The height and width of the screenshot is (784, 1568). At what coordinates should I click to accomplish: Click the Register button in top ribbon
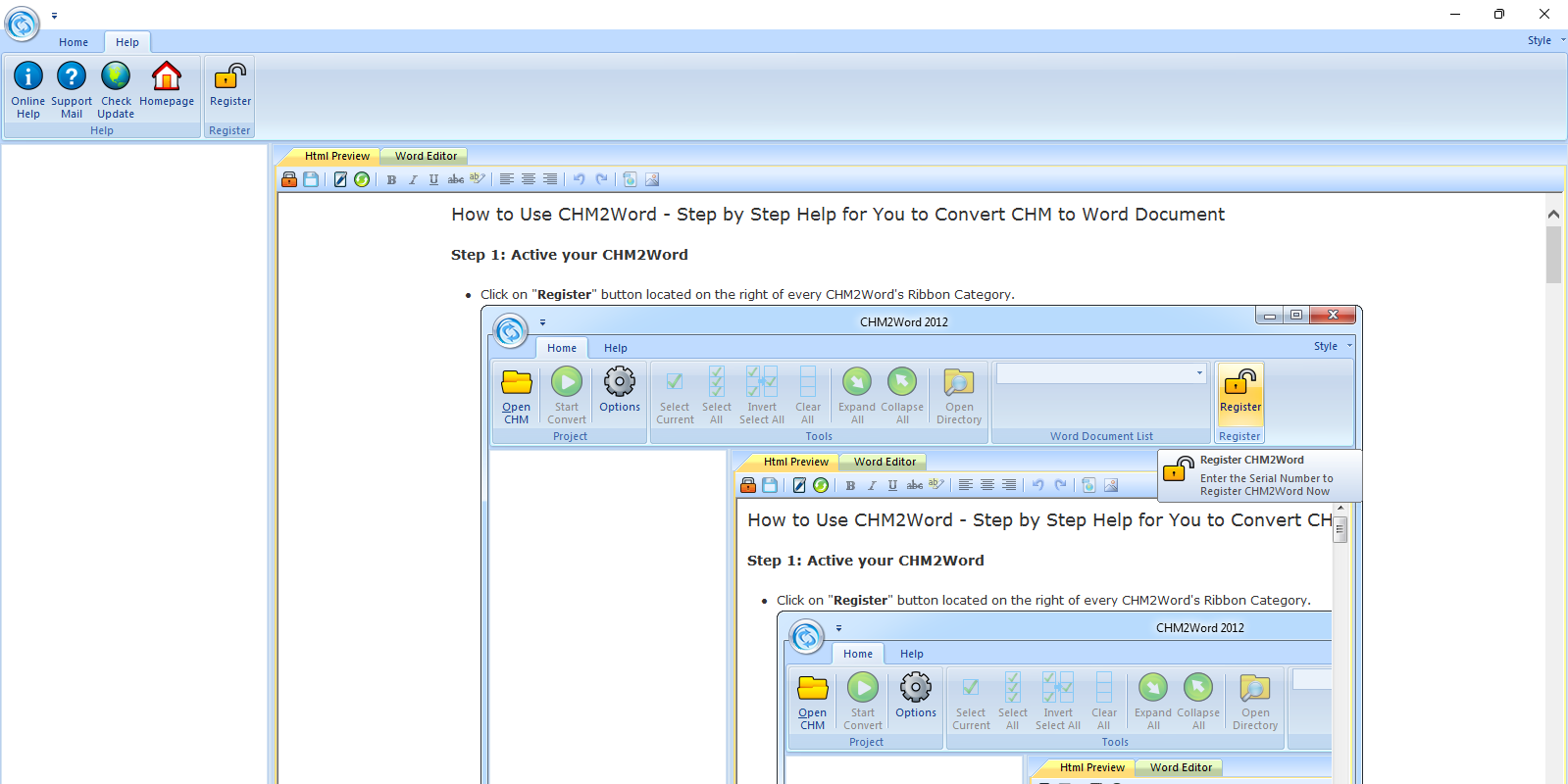pyautogui.click(x=230, y=86)
